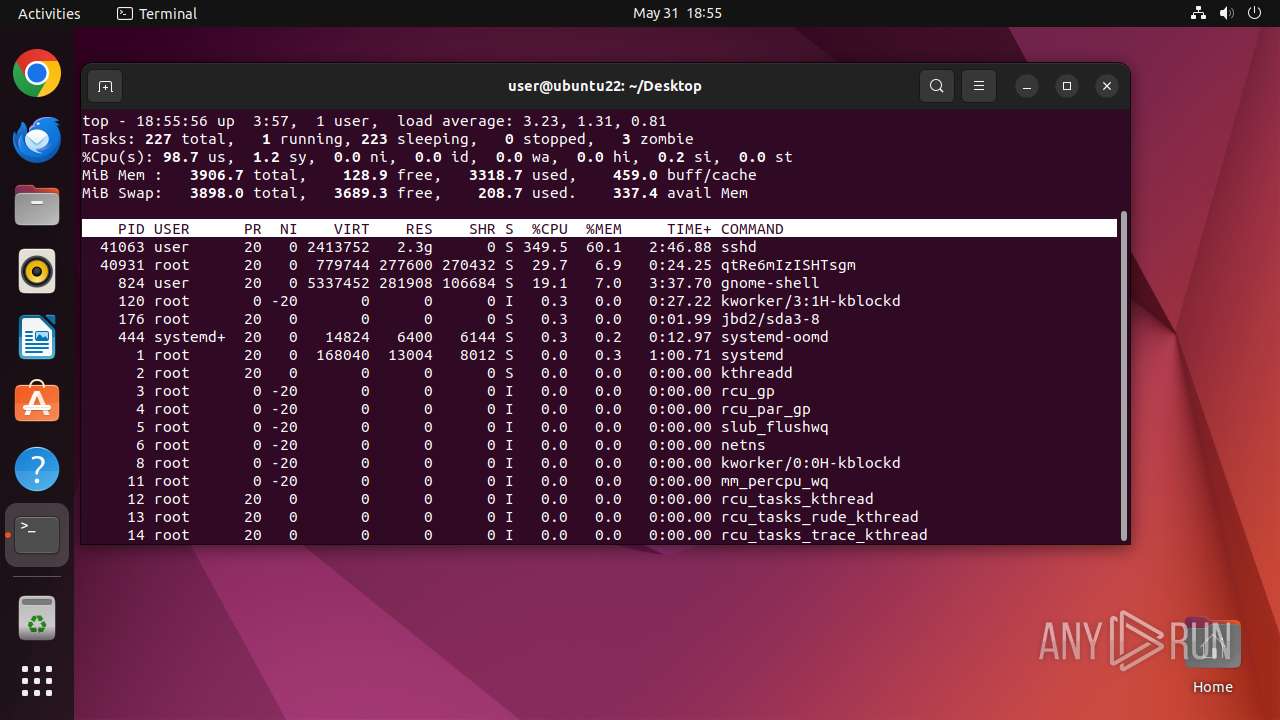Select the rcu_par_gp process name
This screenshot has width=1280, height=720.
766,409
